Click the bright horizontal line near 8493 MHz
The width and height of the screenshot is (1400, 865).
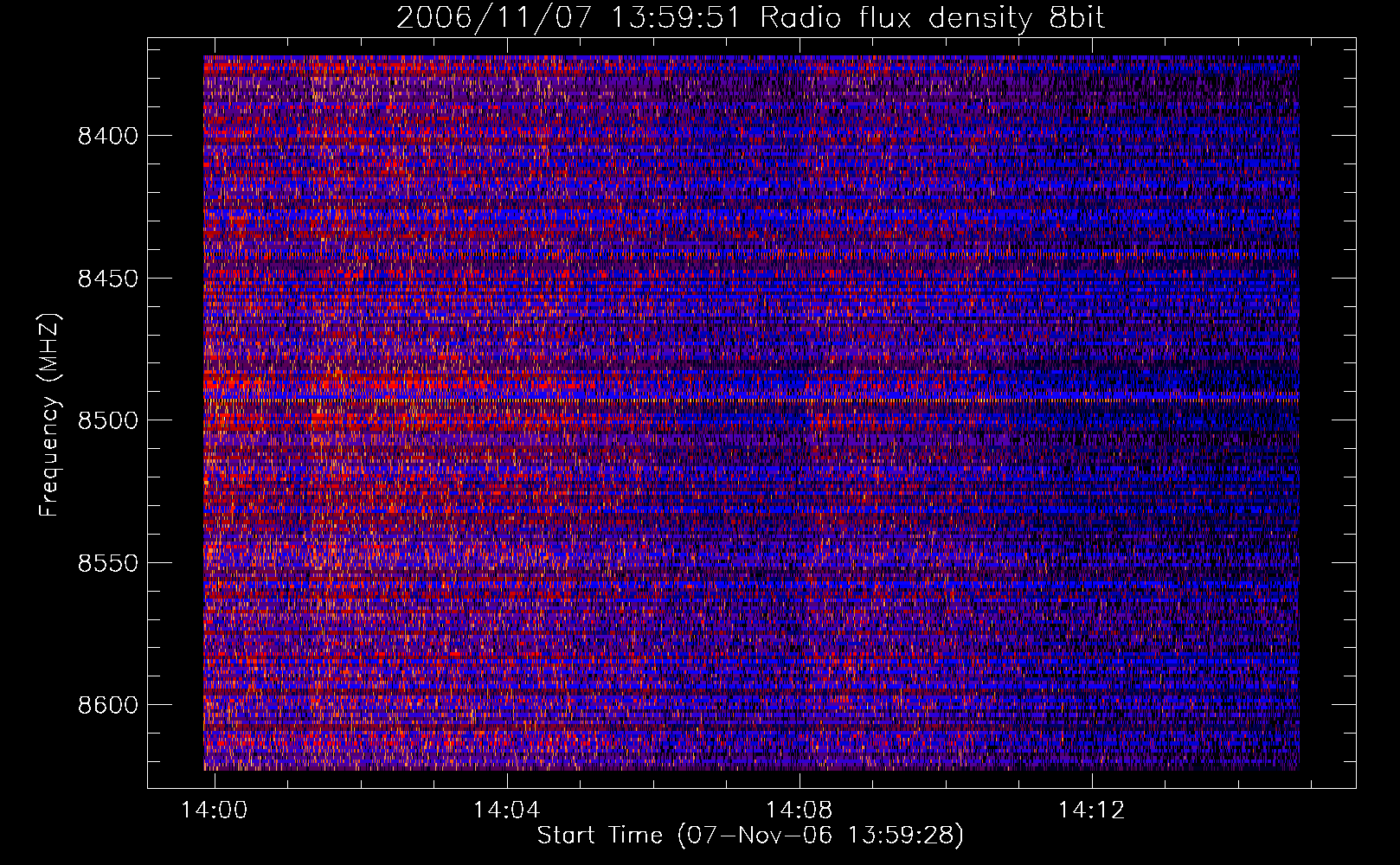pos(751,400)
